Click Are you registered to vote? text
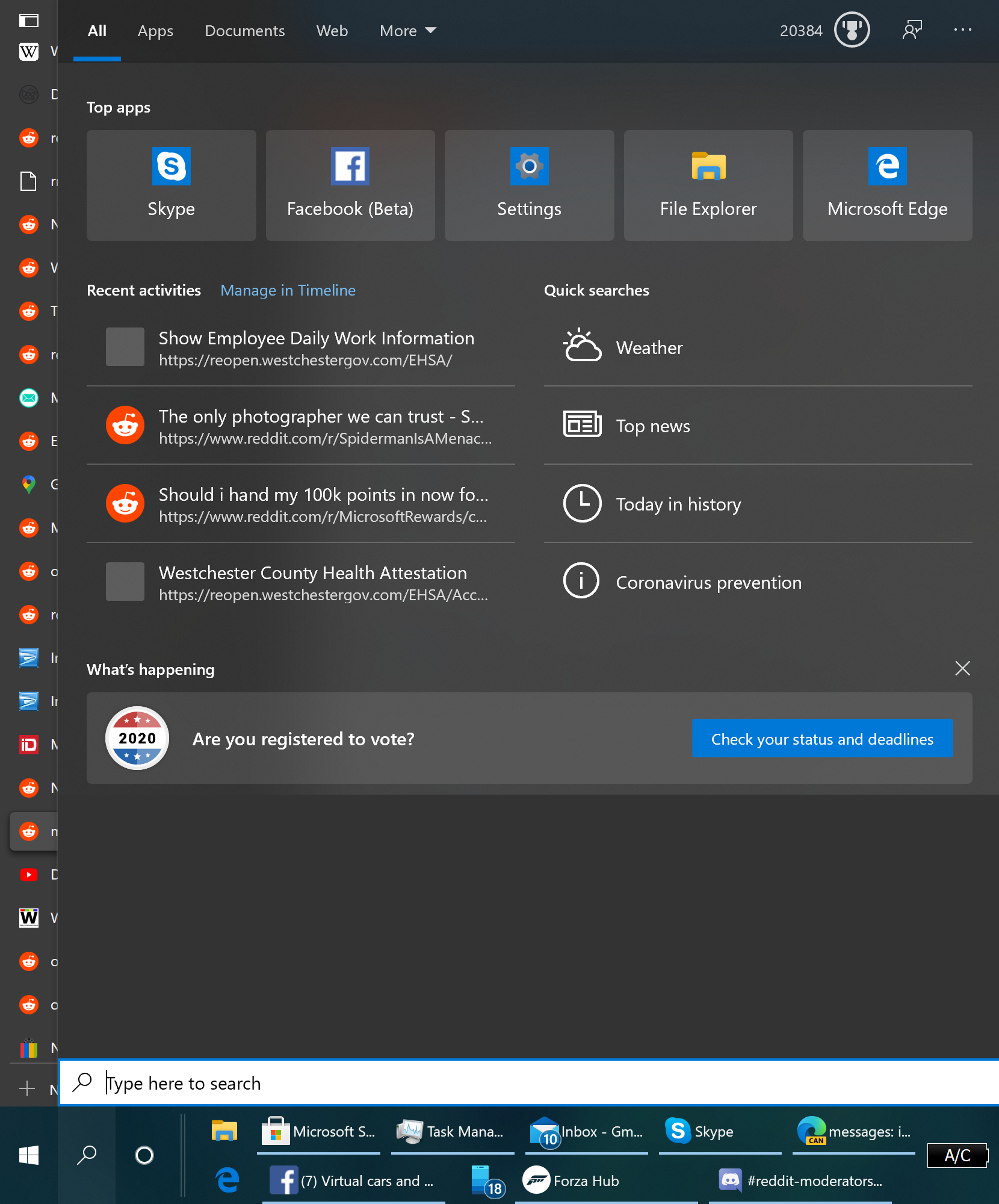This screenshot has width=999, height=1204. (x=303, y=739)
